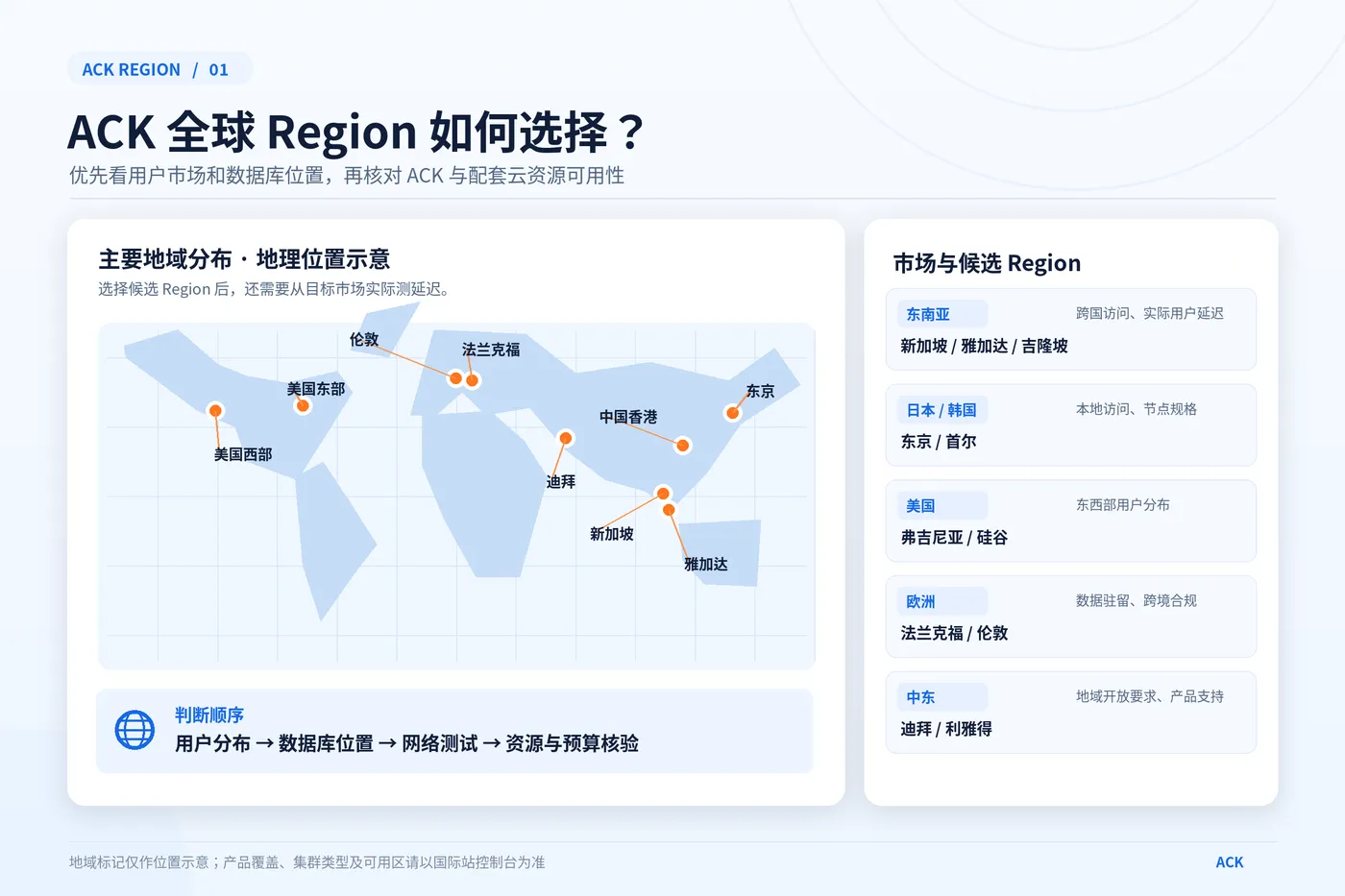Image resolution: width=1345 pixels, height=896 pixels.
Task: Click the note 数据驻留、跨境合规
Action: point(1137,600)
